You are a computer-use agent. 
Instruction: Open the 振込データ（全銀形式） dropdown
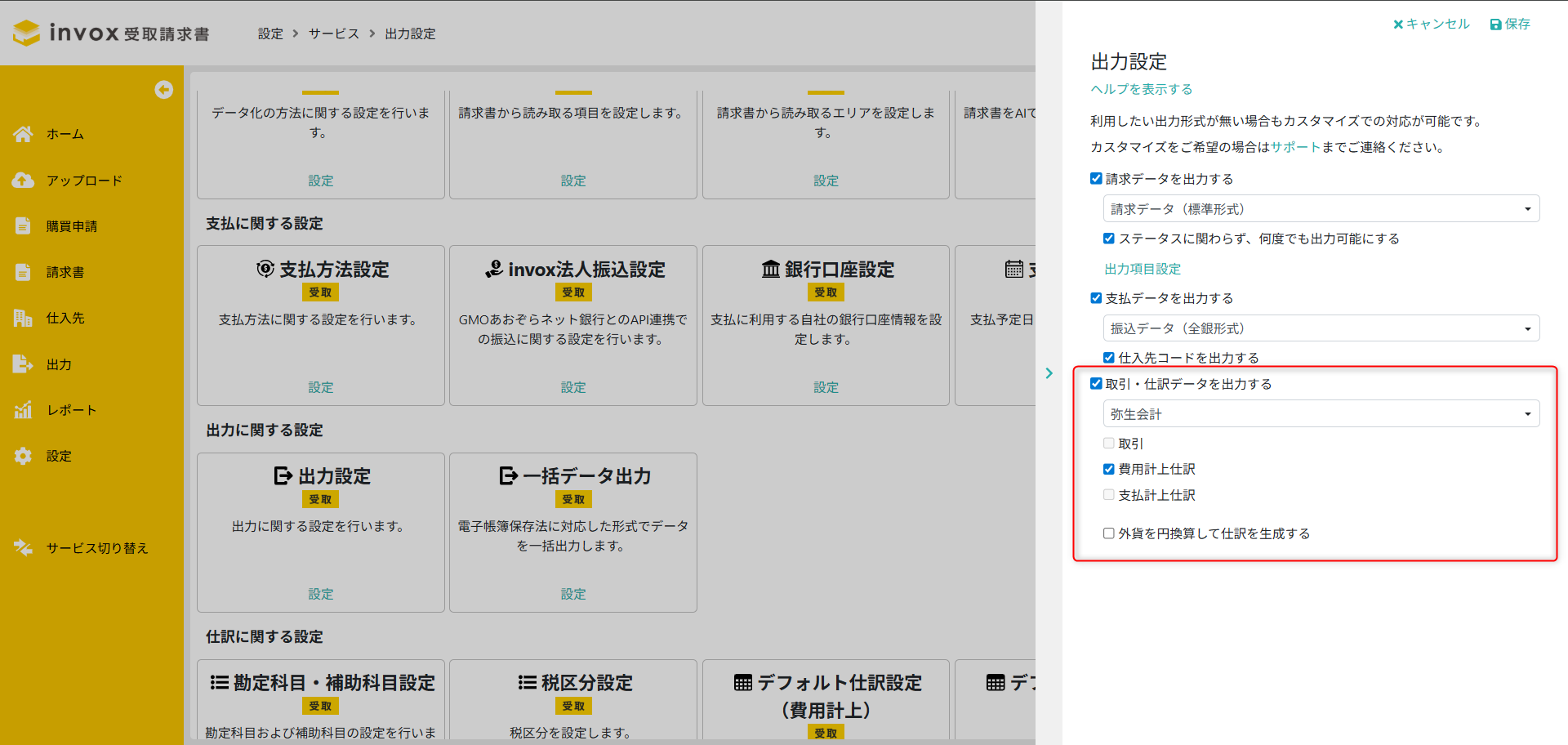click(1321, 328)
